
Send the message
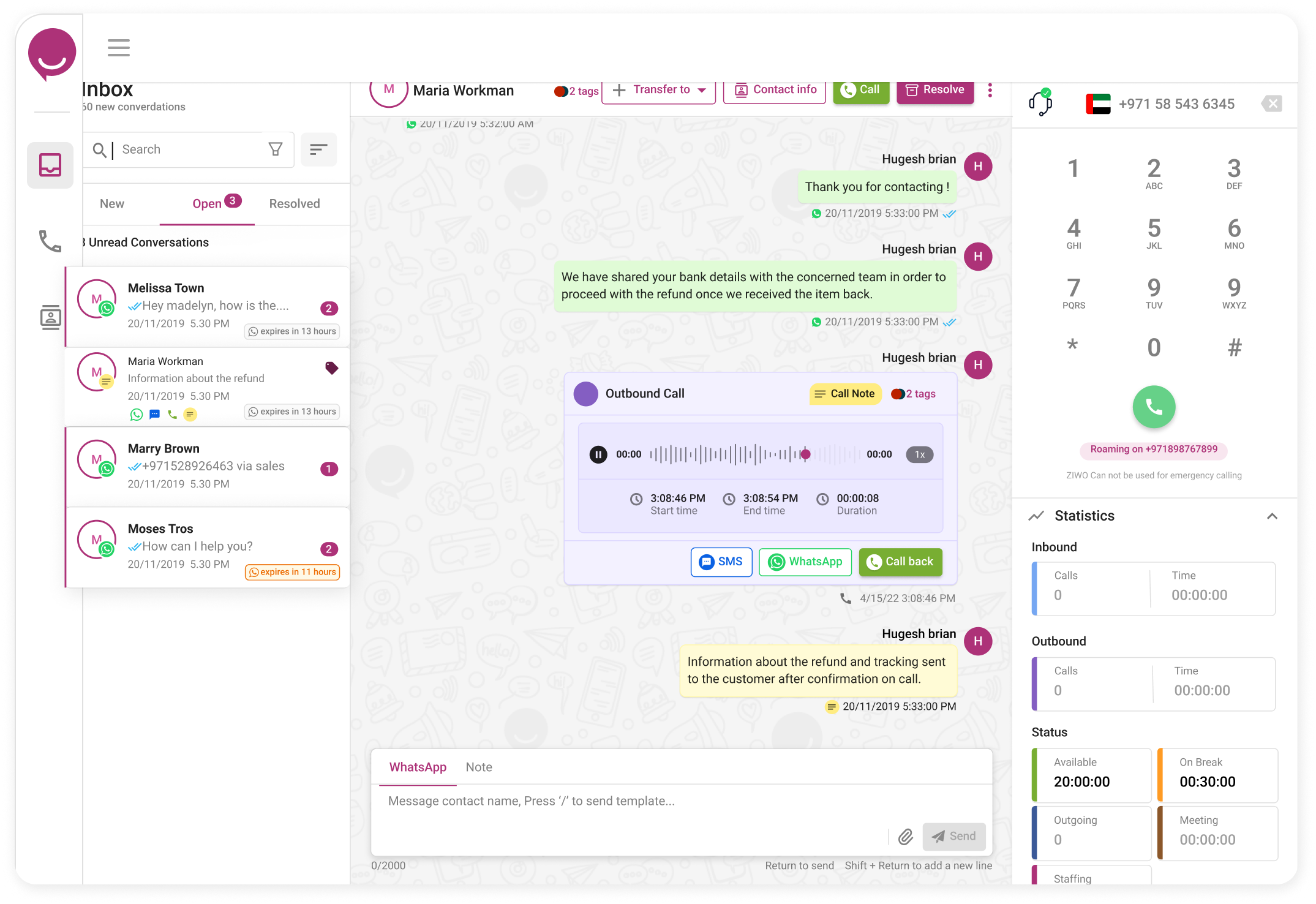(x=953, y=837)
